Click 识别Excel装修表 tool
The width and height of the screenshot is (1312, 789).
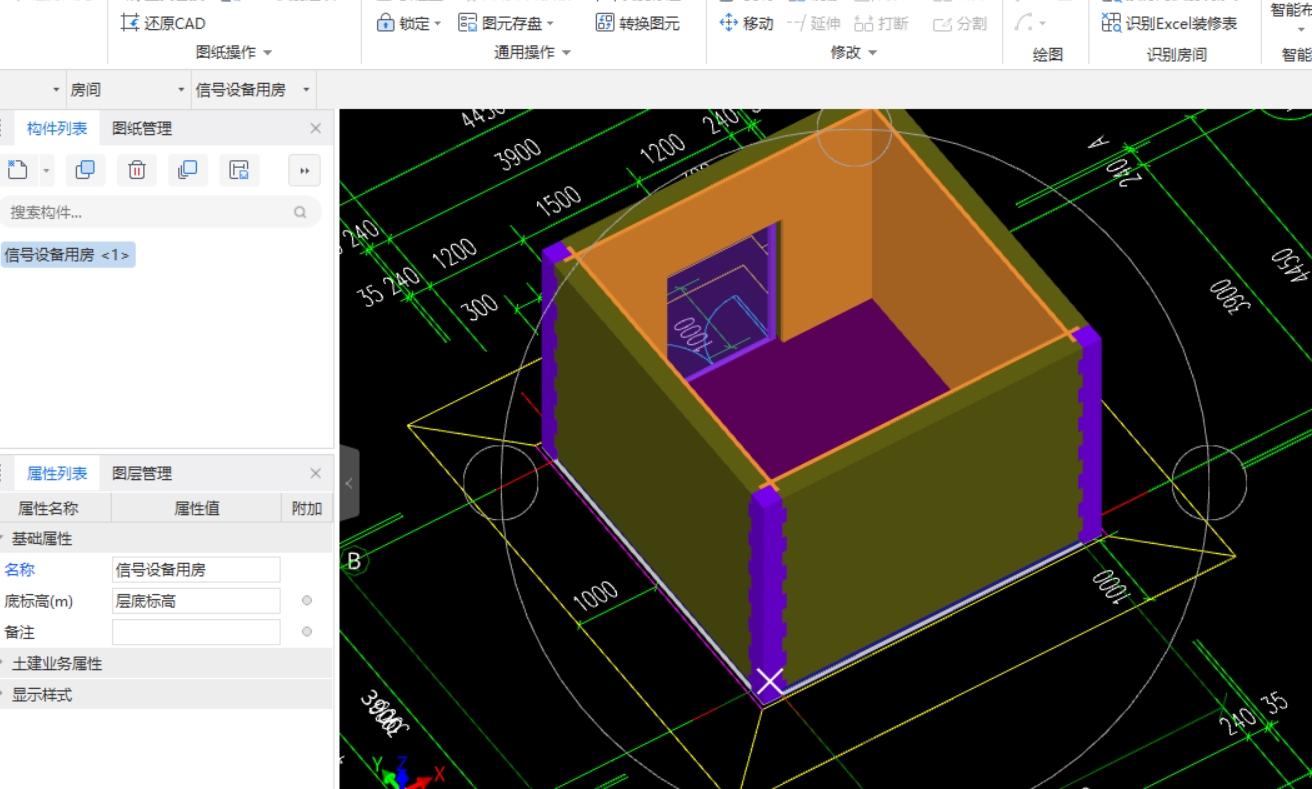point(1169,23)
